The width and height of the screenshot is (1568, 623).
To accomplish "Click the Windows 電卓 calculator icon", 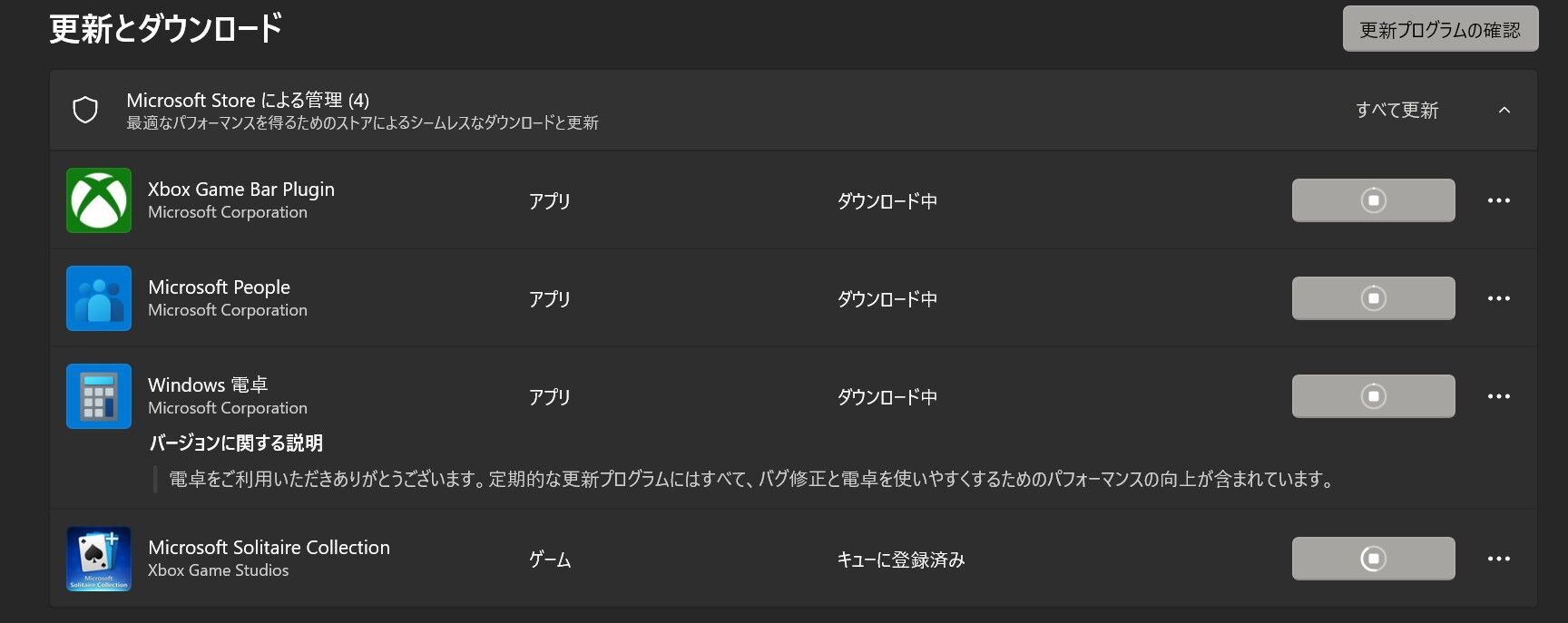I will click(x=99, y=396).
